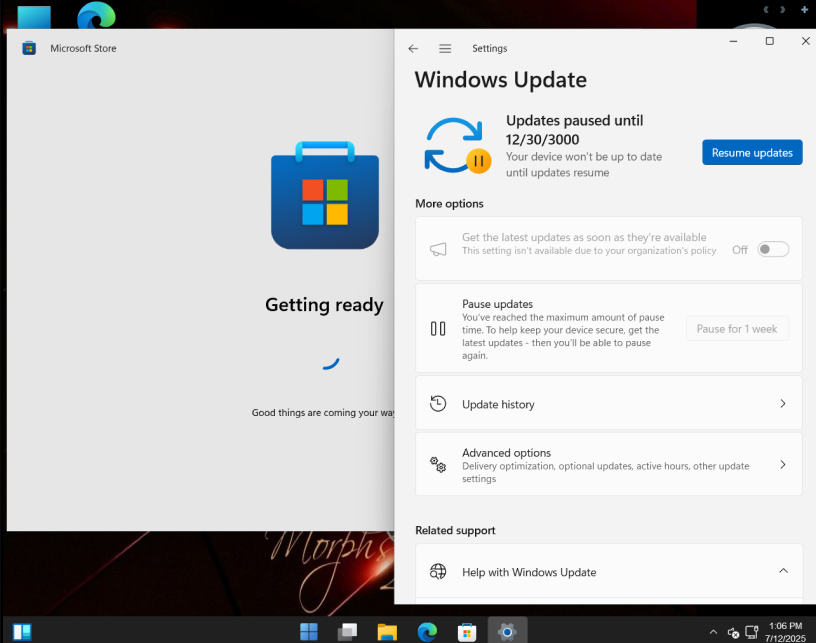The height and width of the screenshot is (643, 816).
Task: Open Update history with its chevron
Action: pos(783,404)
